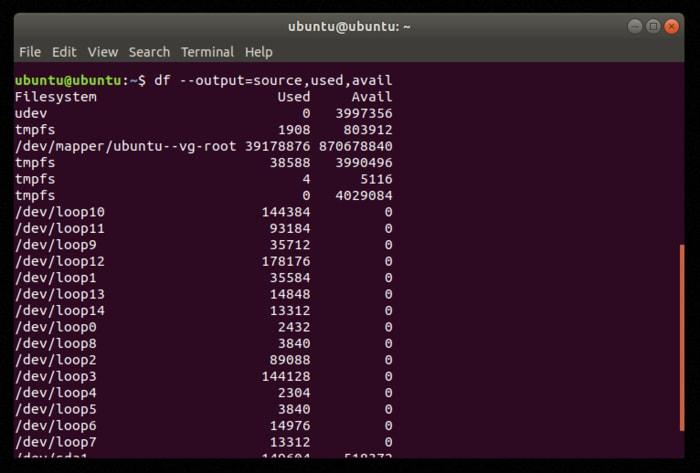Click the udev avail value 3997356
The width and height of the screenshot is (700, 473).
click(x=364, y=113)
